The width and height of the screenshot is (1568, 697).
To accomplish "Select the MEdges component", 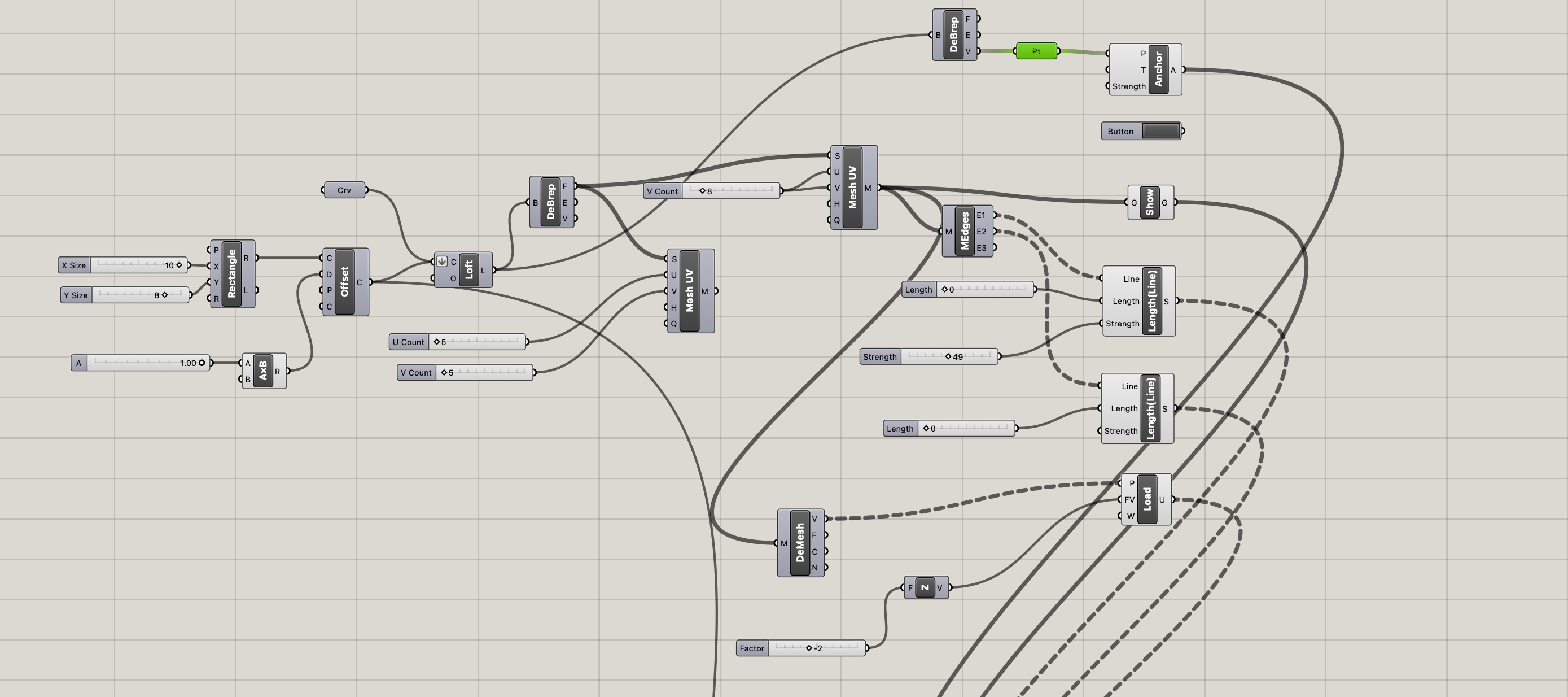I will coord(965,231).
